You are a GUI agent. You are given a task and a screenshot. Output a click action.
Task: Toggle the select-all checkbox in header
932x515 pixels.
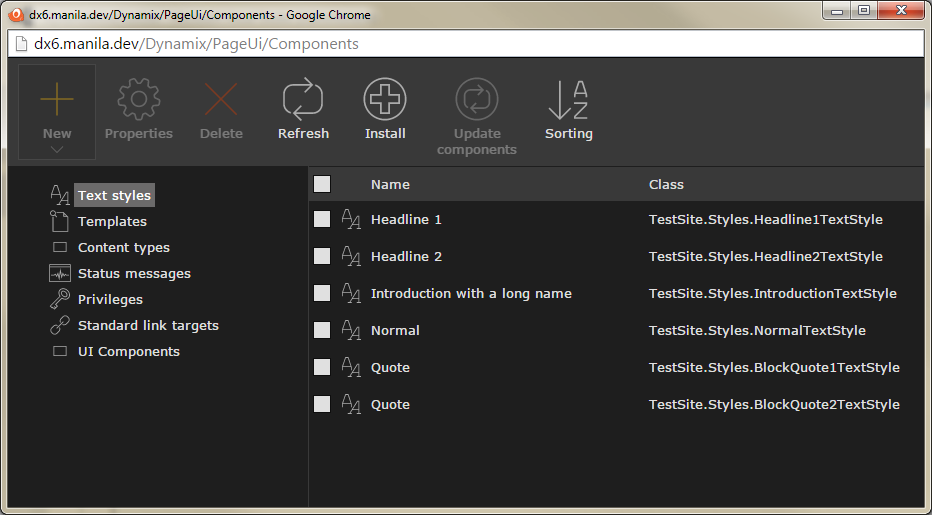322,184
